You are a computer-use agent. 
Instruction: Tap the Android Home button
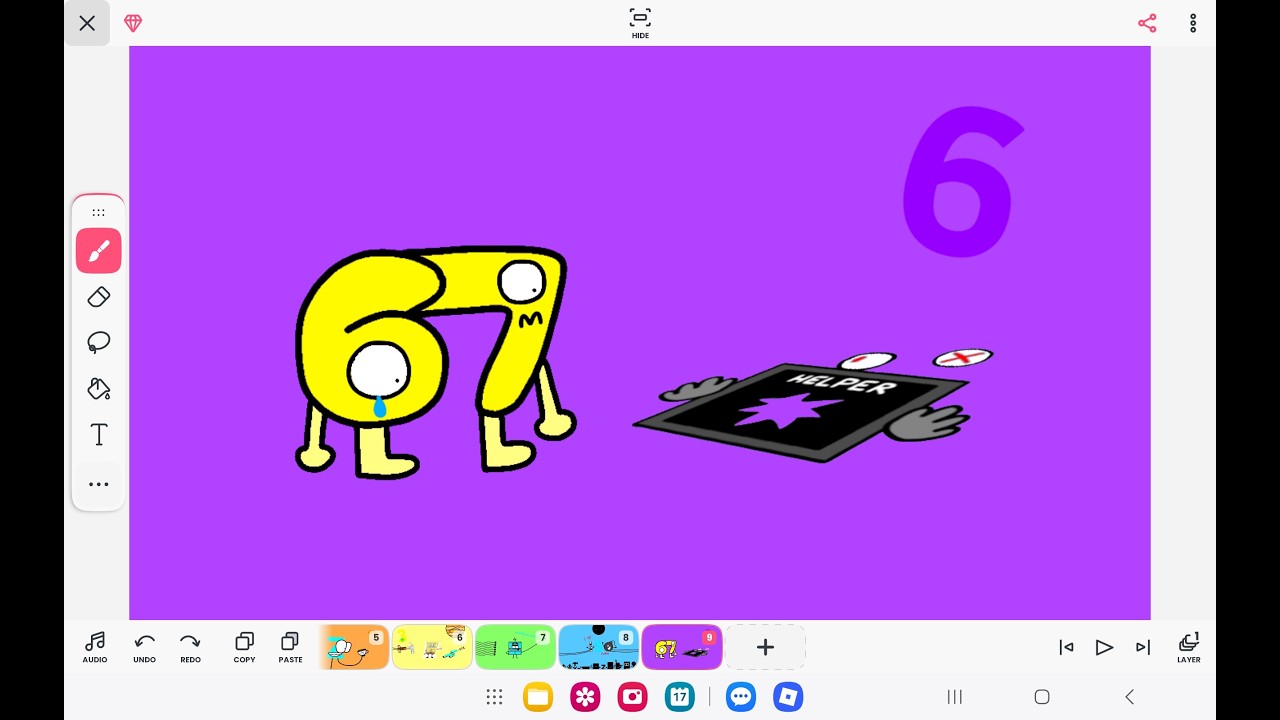(x=1042, y=697)
